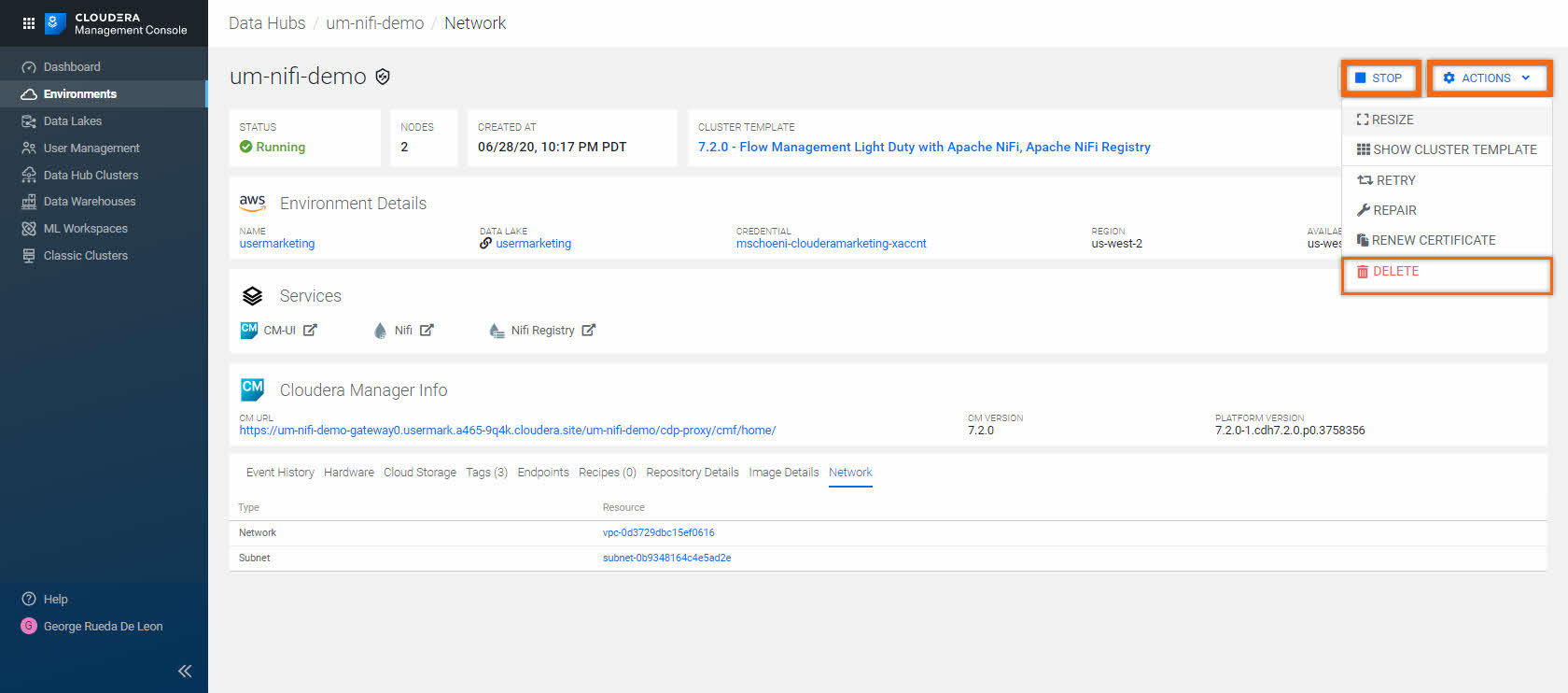Click the Running status text
This screenshot has width=1568, height=693.
pyautogui.click(x=281, y=148)
